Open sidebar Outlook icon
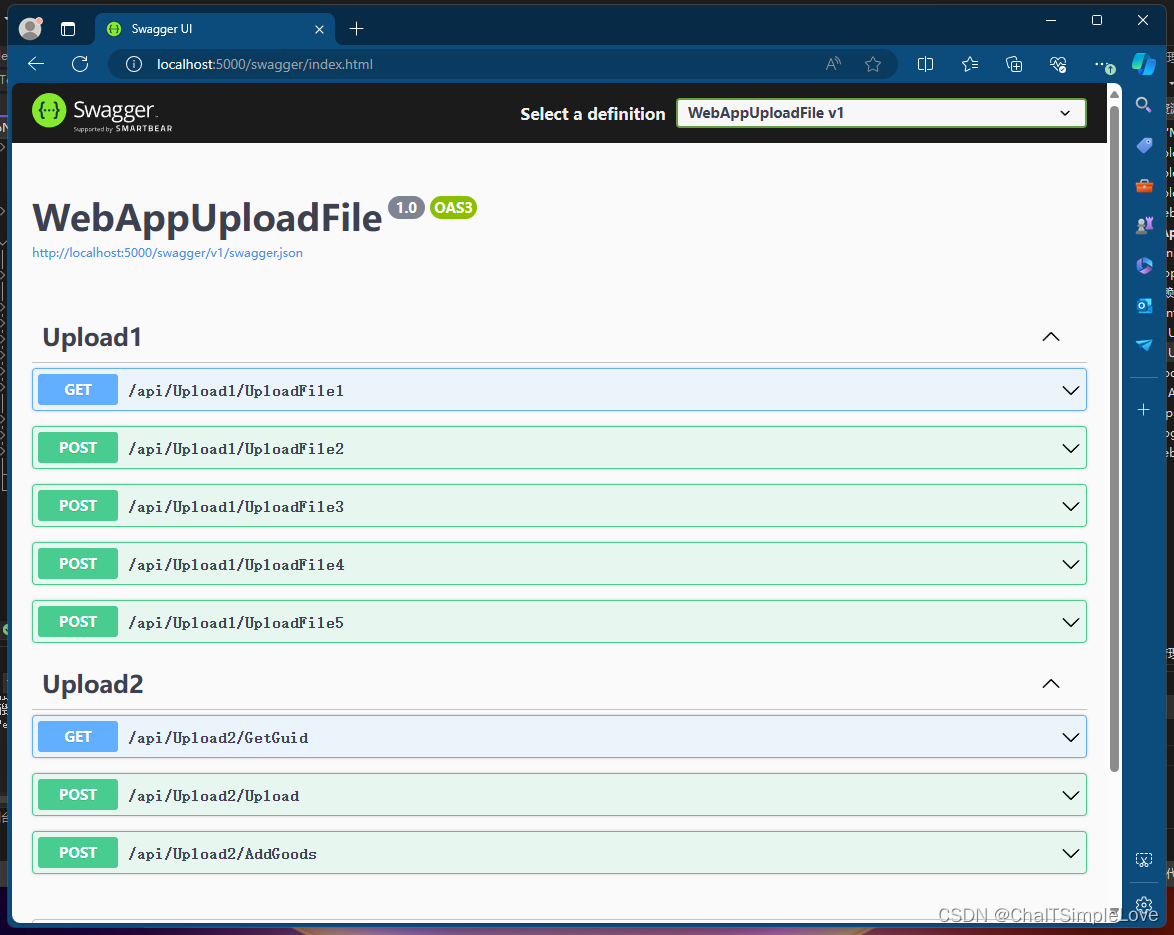This screenshot has width=1174, height=935. (x=1144, y=305)
